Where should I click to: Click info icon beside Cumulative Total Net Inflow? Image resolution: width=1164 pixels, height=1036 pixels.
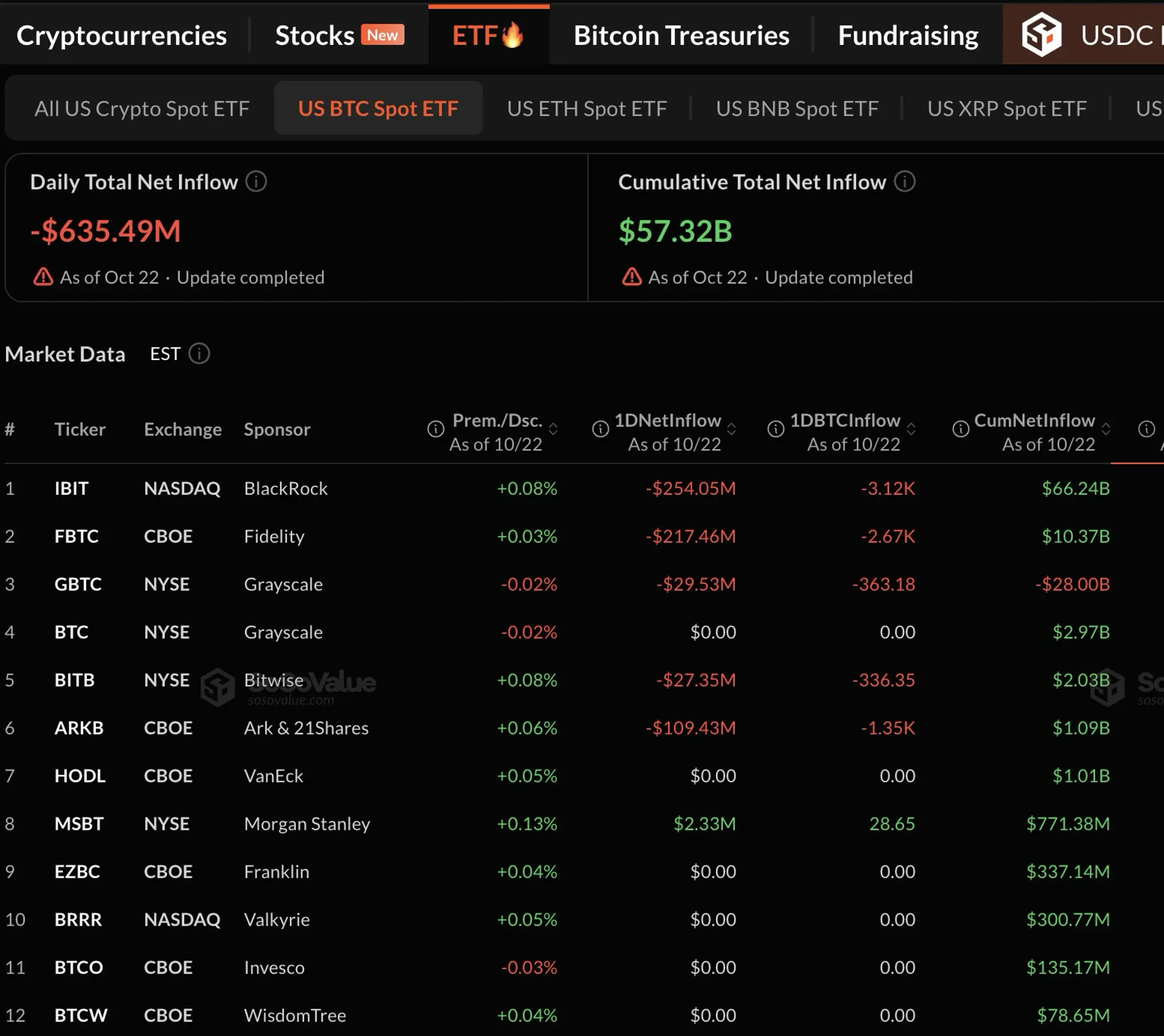[905, 181]
